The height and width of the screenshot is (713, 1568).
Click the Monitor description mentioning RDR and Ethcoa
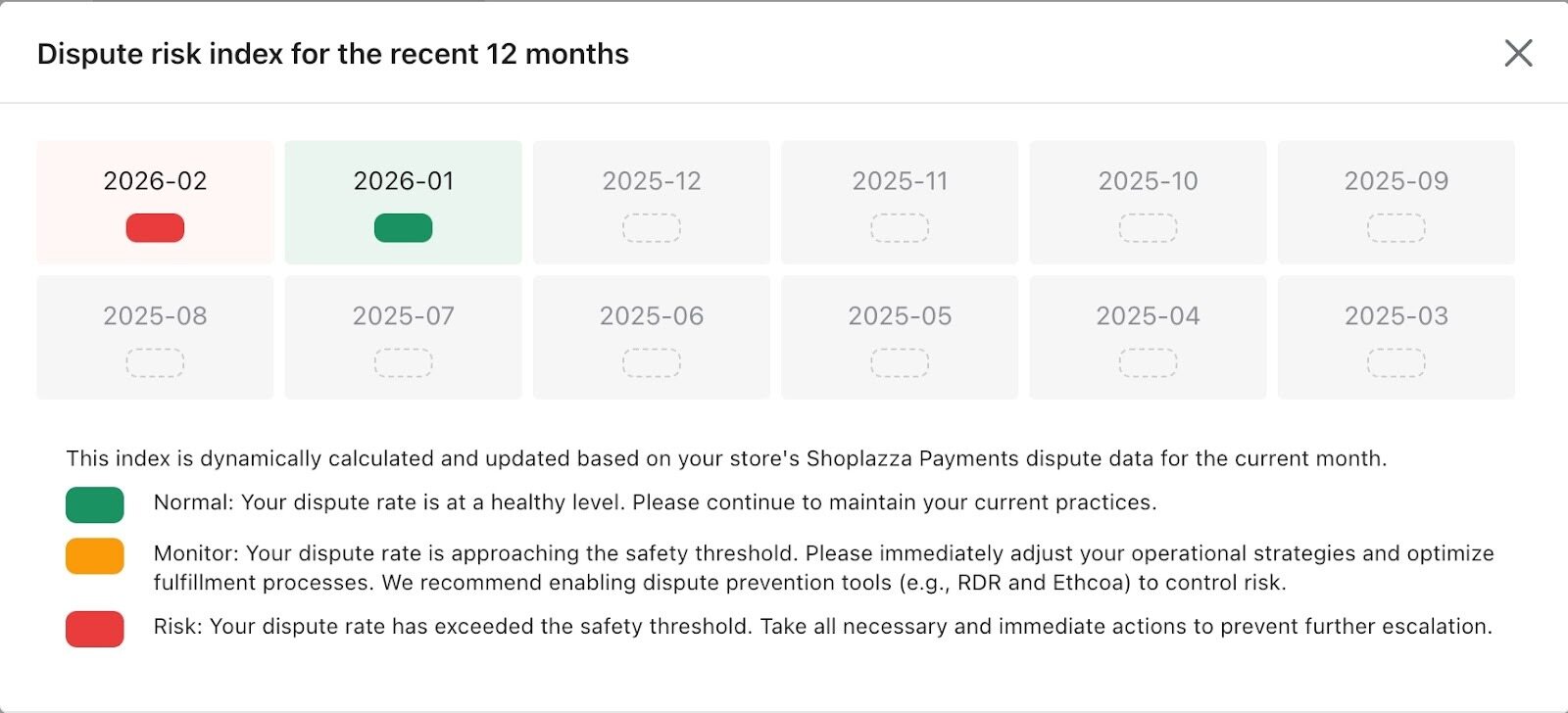tap(823, 568)
